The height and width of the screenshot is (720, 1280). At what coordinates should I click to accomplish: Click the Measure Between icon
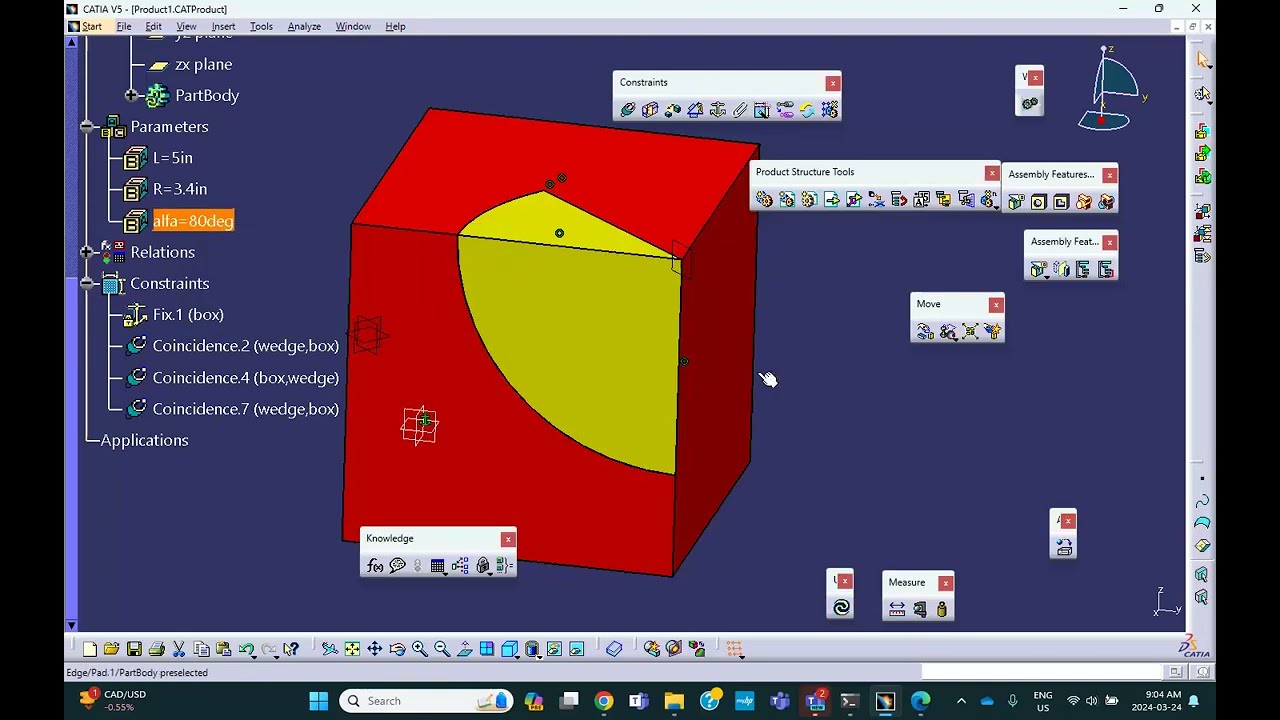(897, 609)
